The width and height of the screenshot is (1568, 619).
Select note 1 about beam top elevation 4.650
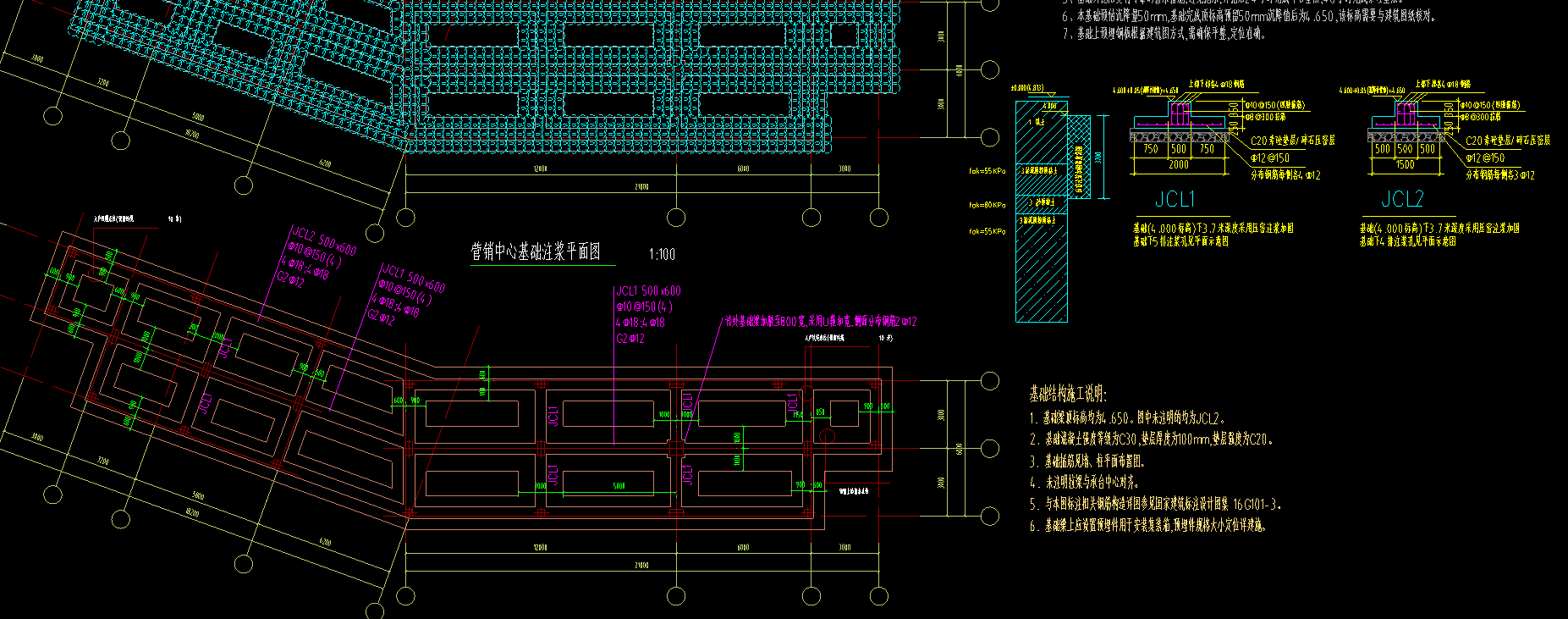(1127, 418)
